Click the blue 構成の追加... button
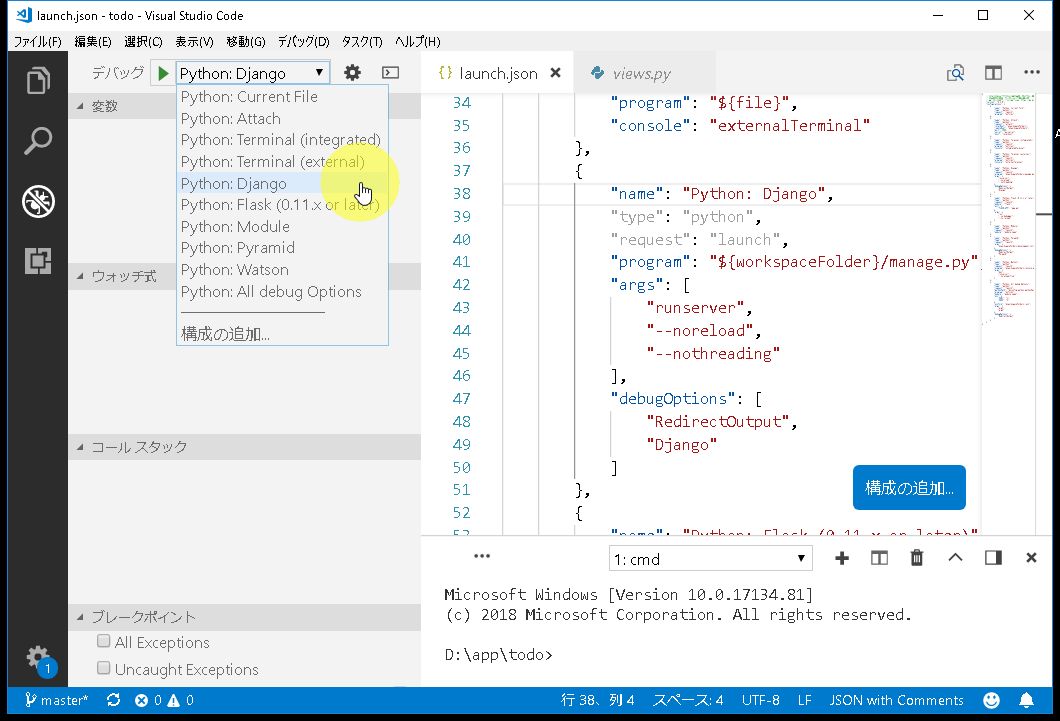1060x721 pixels. pos(909,488)
